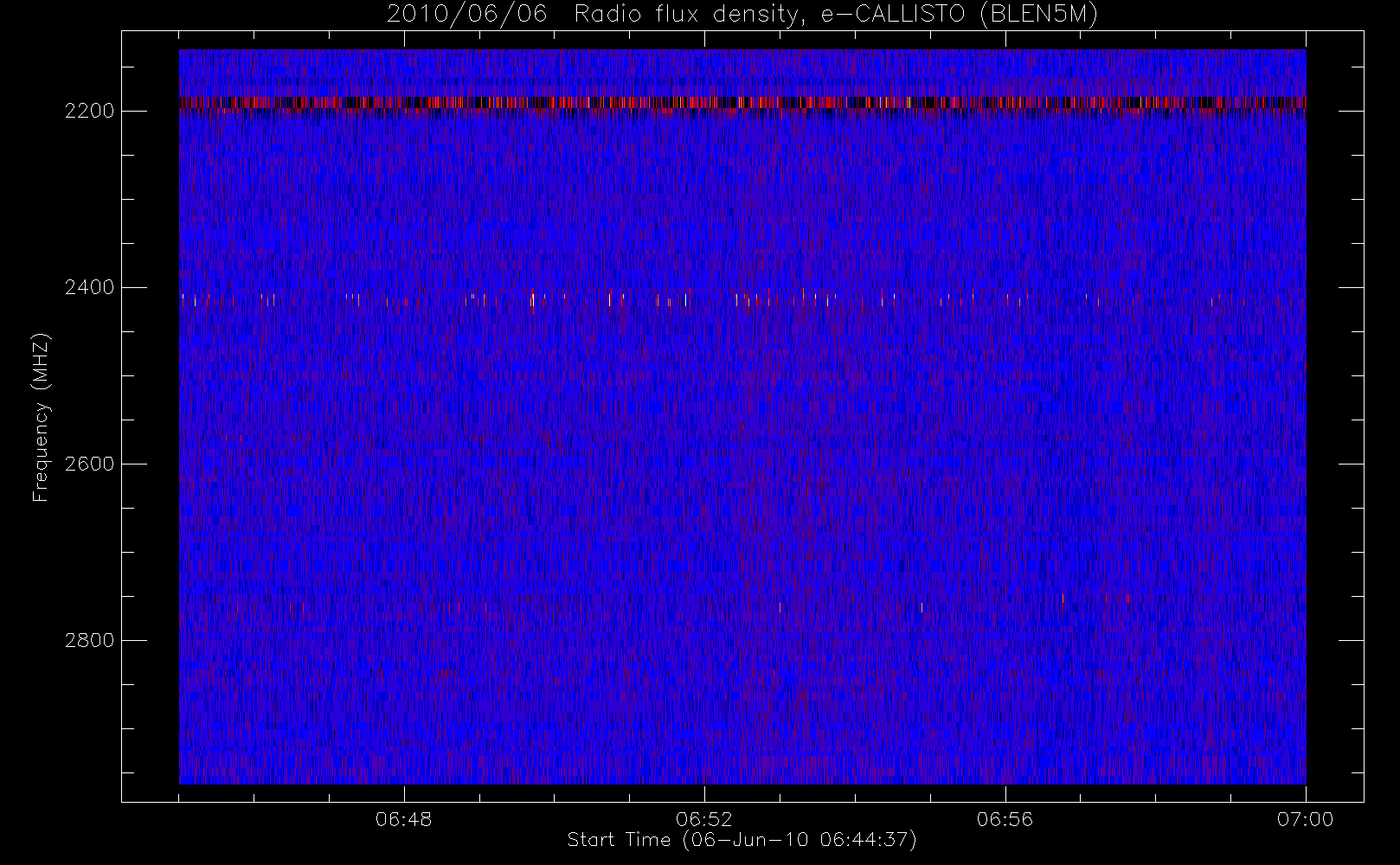
Task: Click the right-side tick mark at 2400 MHz
Action: tap(1351, 287)
